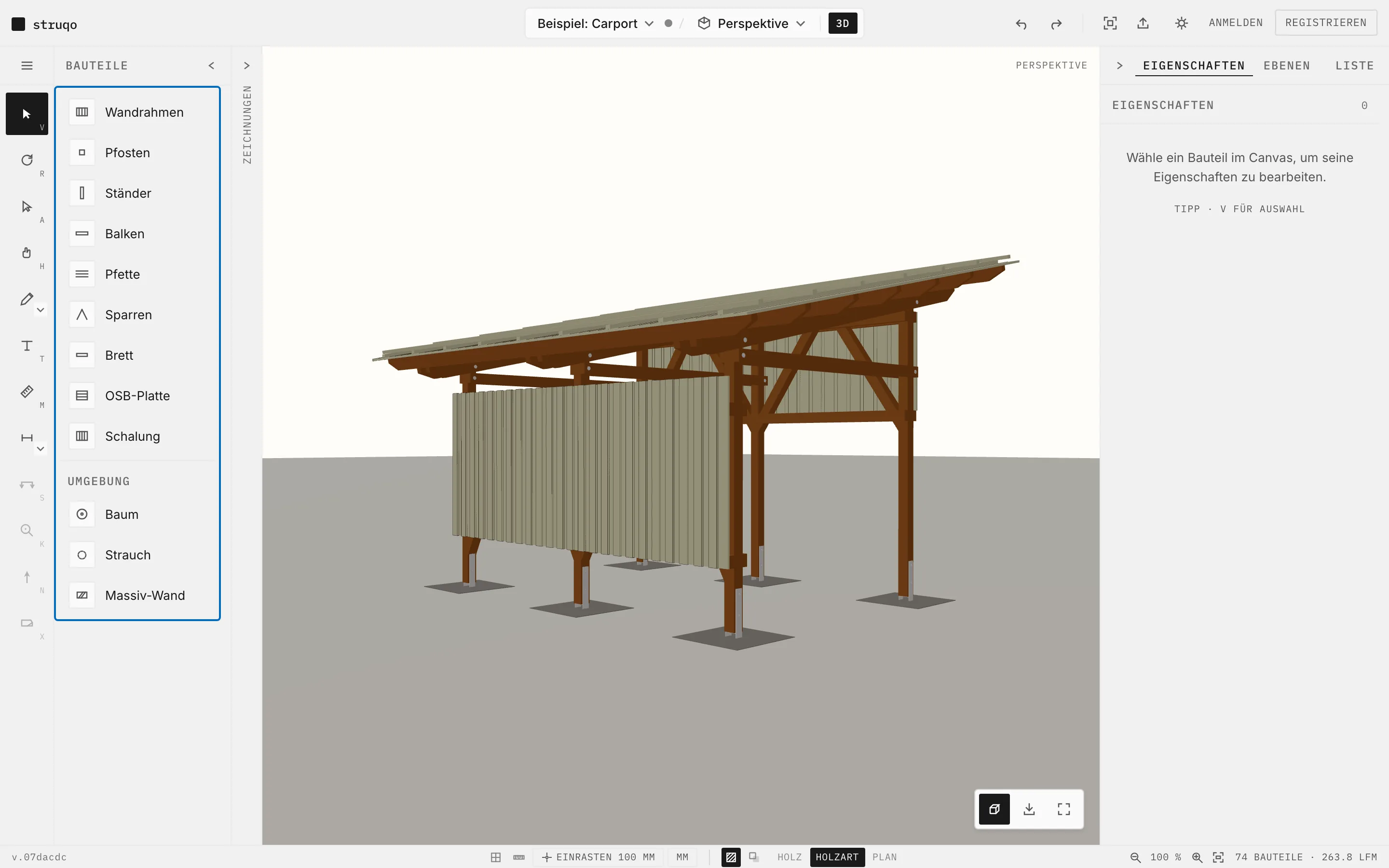This screenshot has height=868, width=1389.
Task: Click the fit-to-view icon in top bar
Action: point(1110,23)
